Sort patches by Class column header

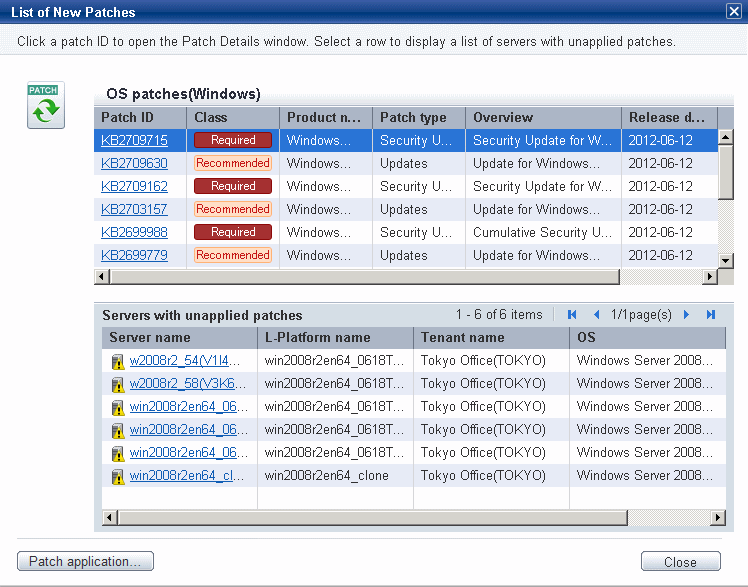coord(233,117)
